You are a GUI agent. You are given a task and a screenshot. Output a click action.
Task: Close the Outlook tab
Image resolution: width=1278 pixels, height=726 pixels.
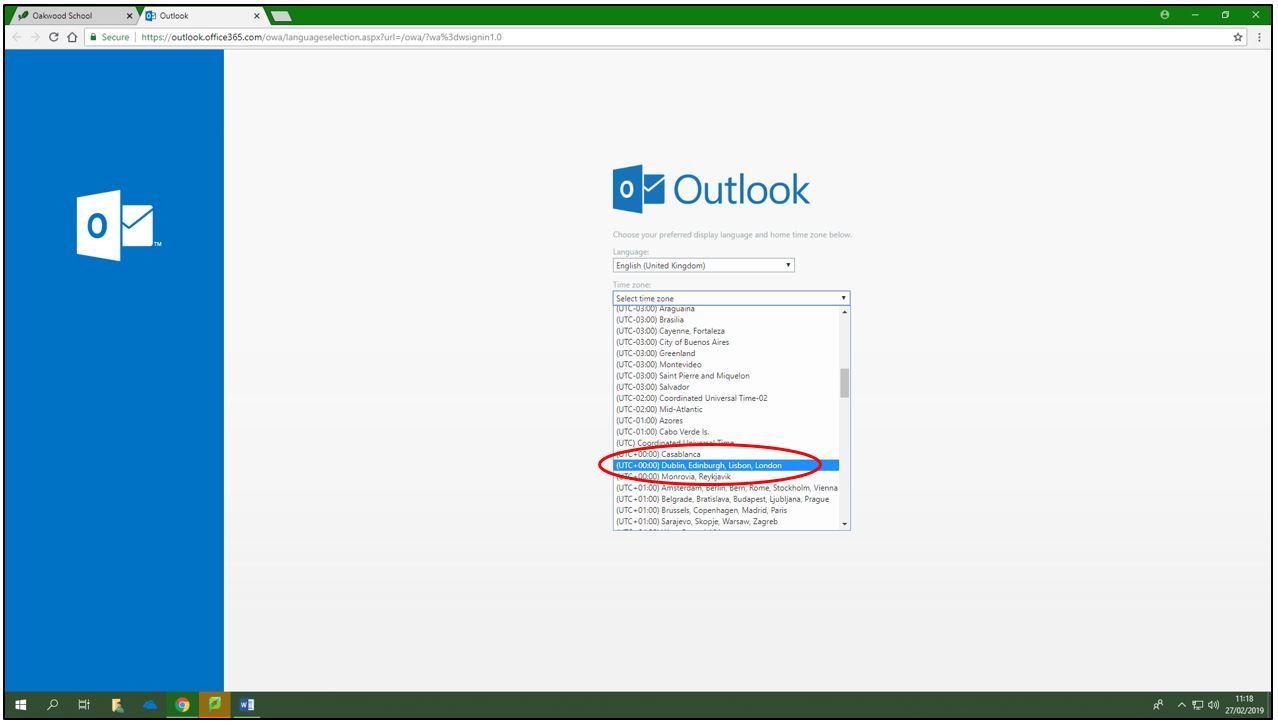pyautogui.click(x=257, y=16)
